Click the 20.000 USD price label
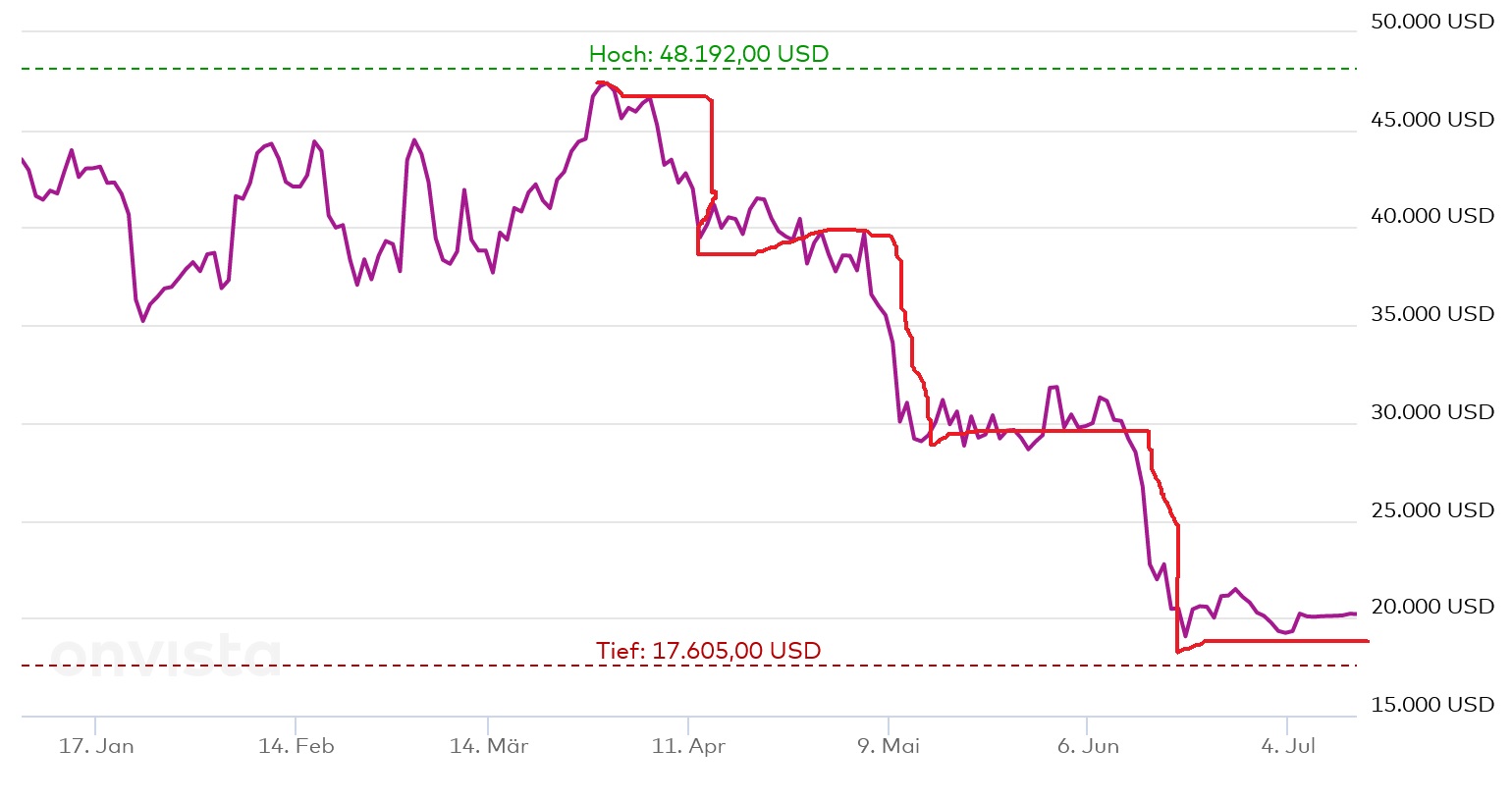Screen dimensions: 1512x801 coord(1432,607)
